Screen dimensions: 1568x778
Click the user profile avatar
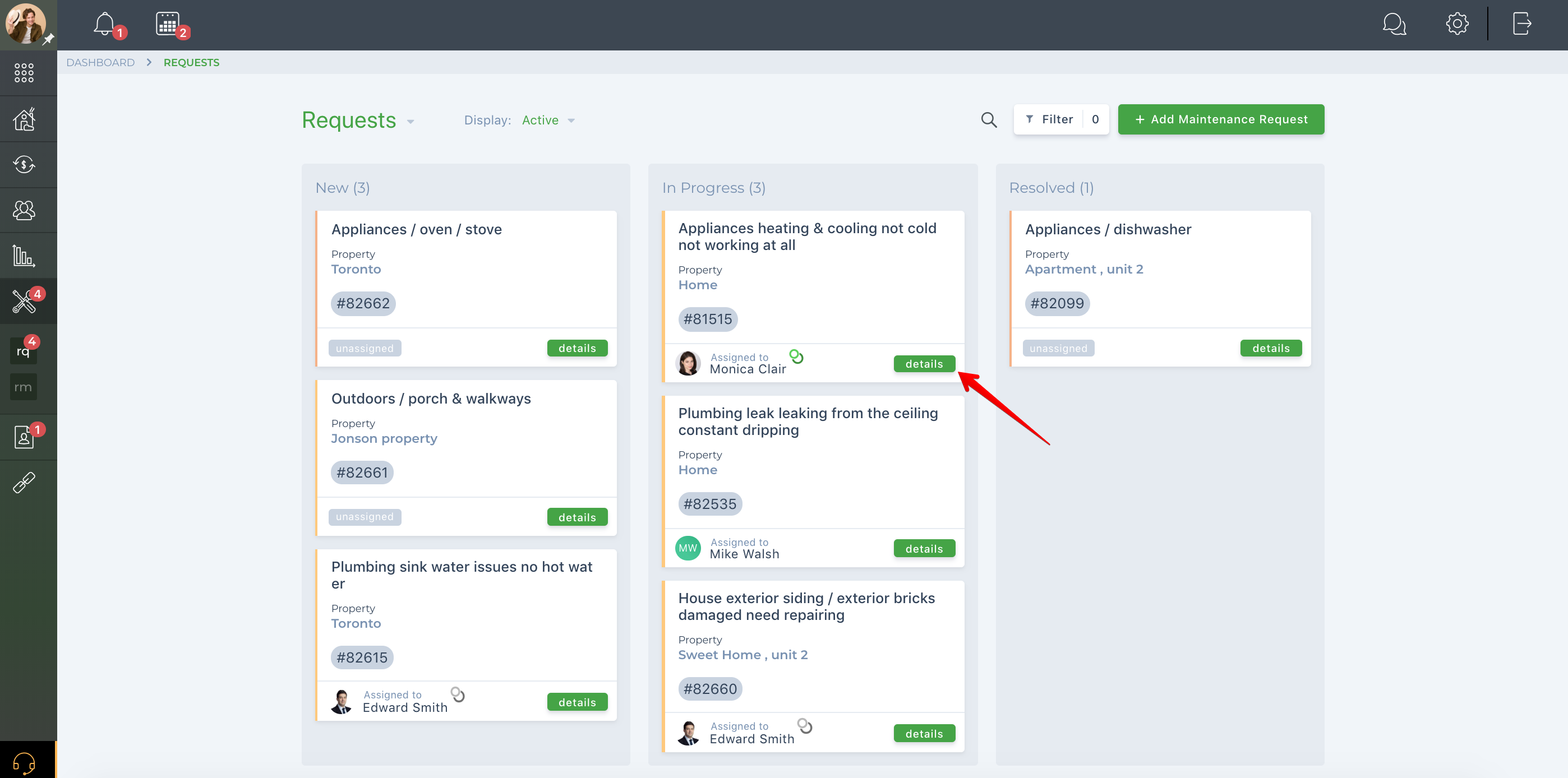26,23
